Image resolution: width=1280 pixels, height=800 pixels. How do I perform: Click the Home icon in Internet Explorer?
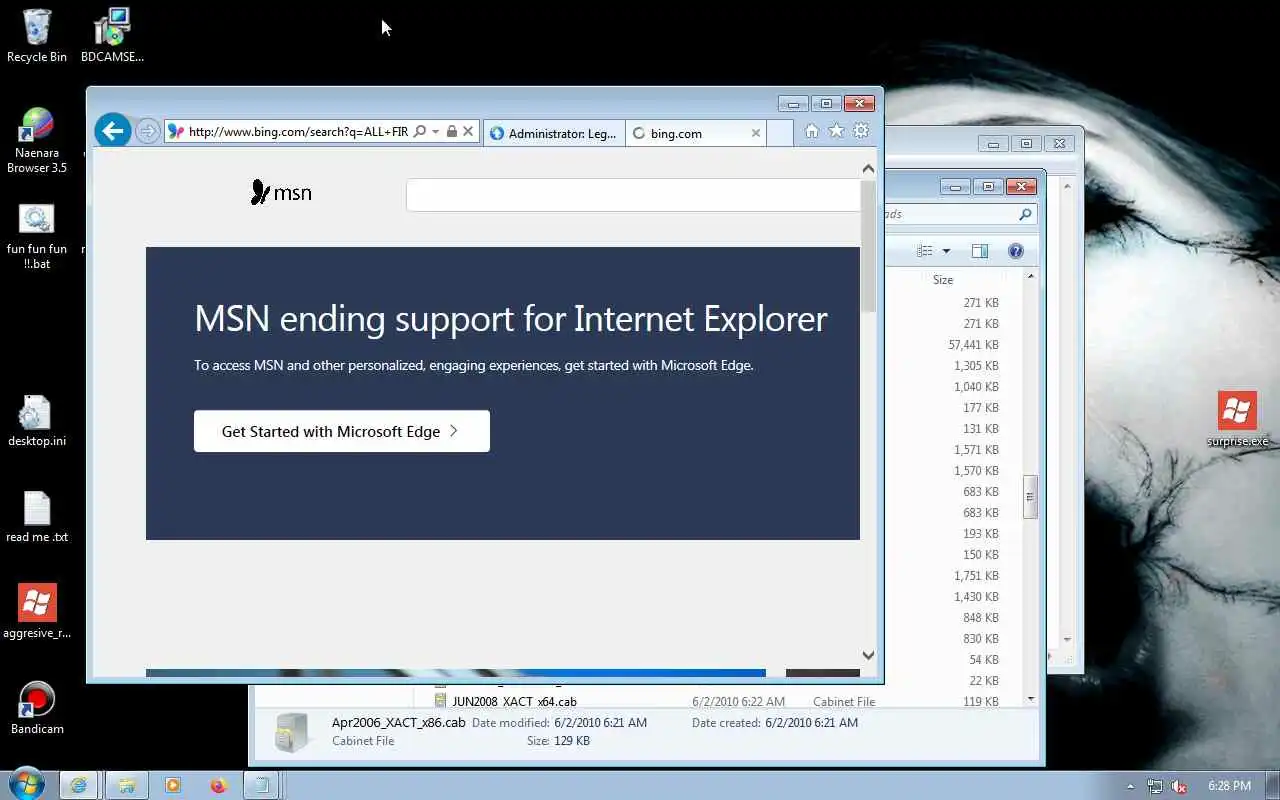[812, 131]
